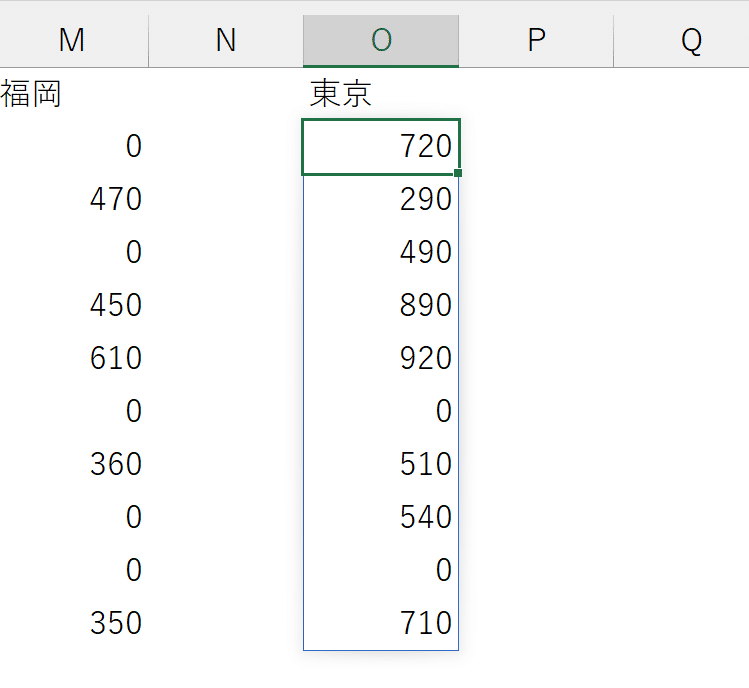Select the cell containing 350
The width and height of the screenshot is (749, 688).
coord(74,624)
